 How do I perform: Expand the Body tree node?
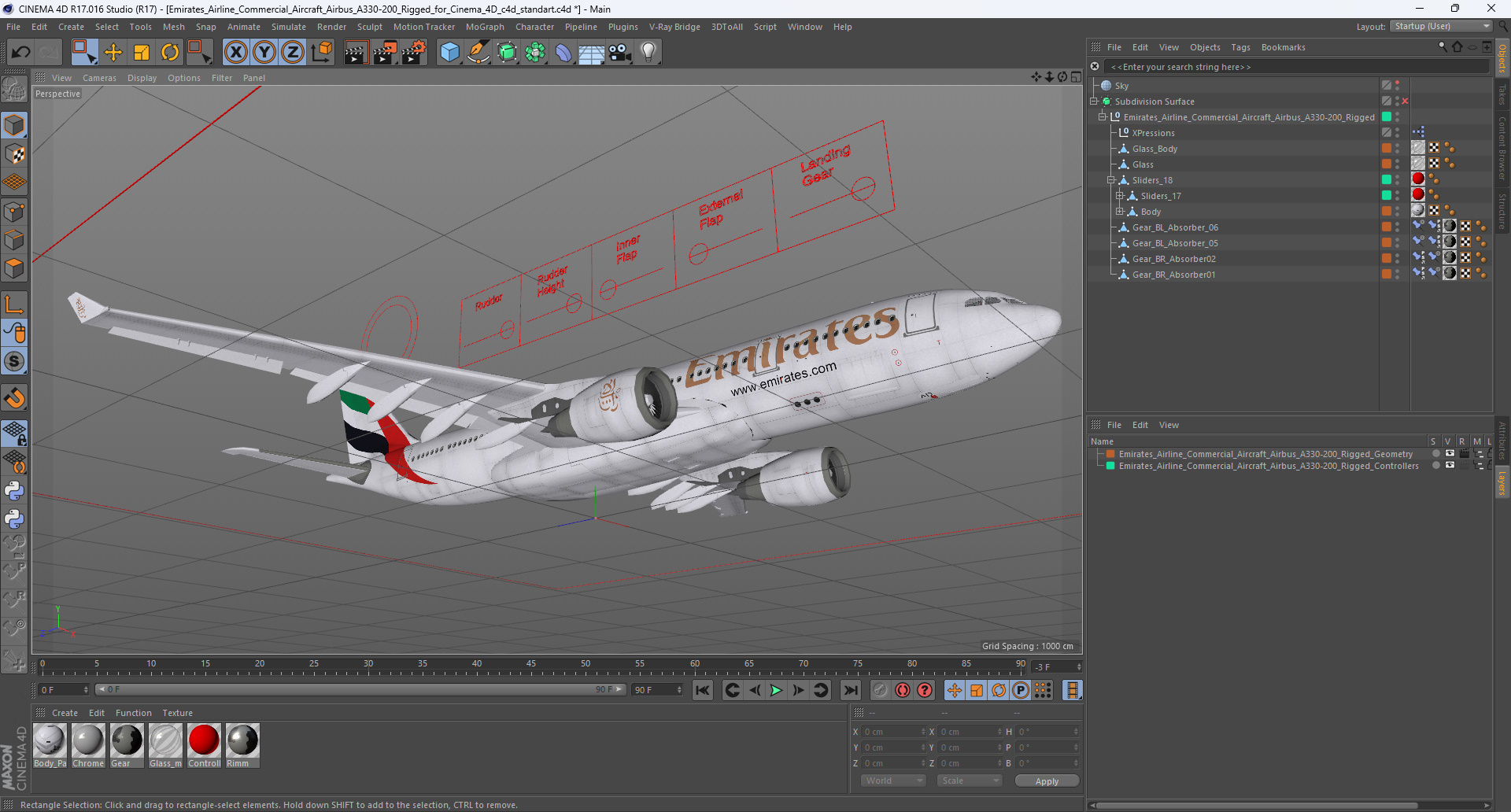pyautogui.click(x=1120, y=212)
